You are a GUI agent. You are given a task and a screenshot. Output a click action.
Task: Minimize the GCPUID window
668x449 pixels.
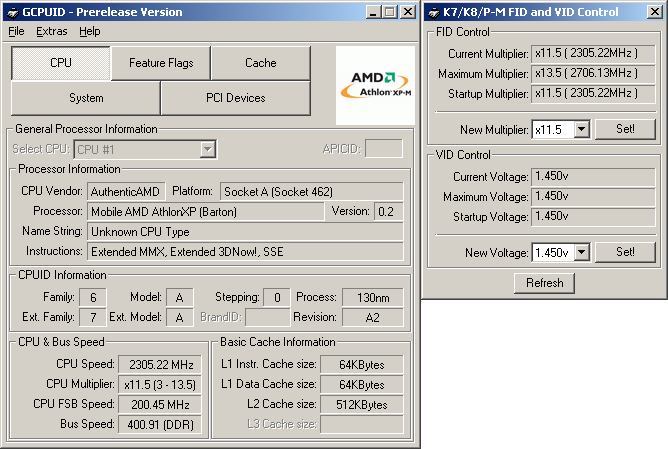pyautogui.click(x=373, y=12)
